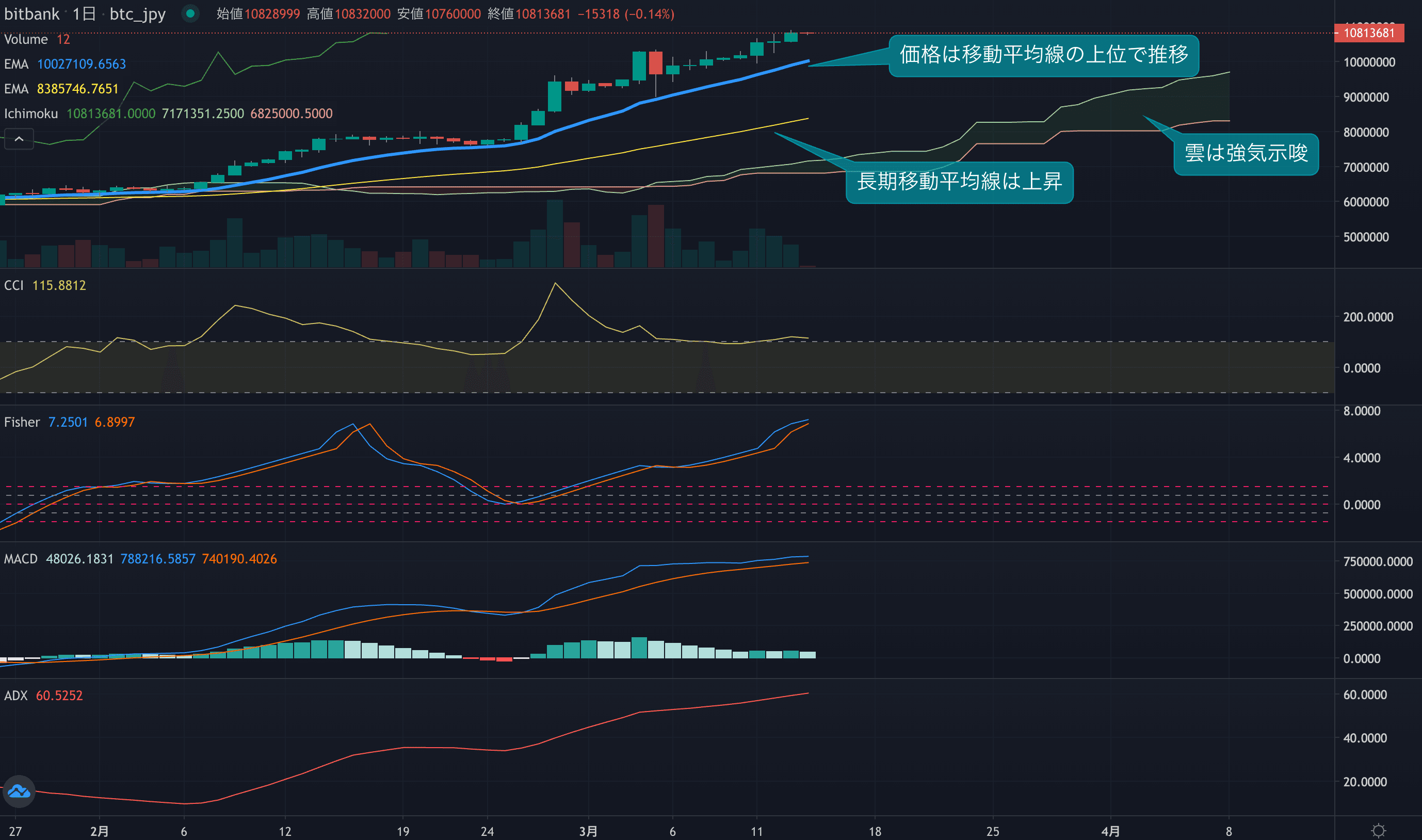Image resolution: width=1422 pixels, height=840 pixels.
Task: Select the '長期移動平均線は上昇' callout annotation
Action: pyautogui.click(x=959, y=182)
